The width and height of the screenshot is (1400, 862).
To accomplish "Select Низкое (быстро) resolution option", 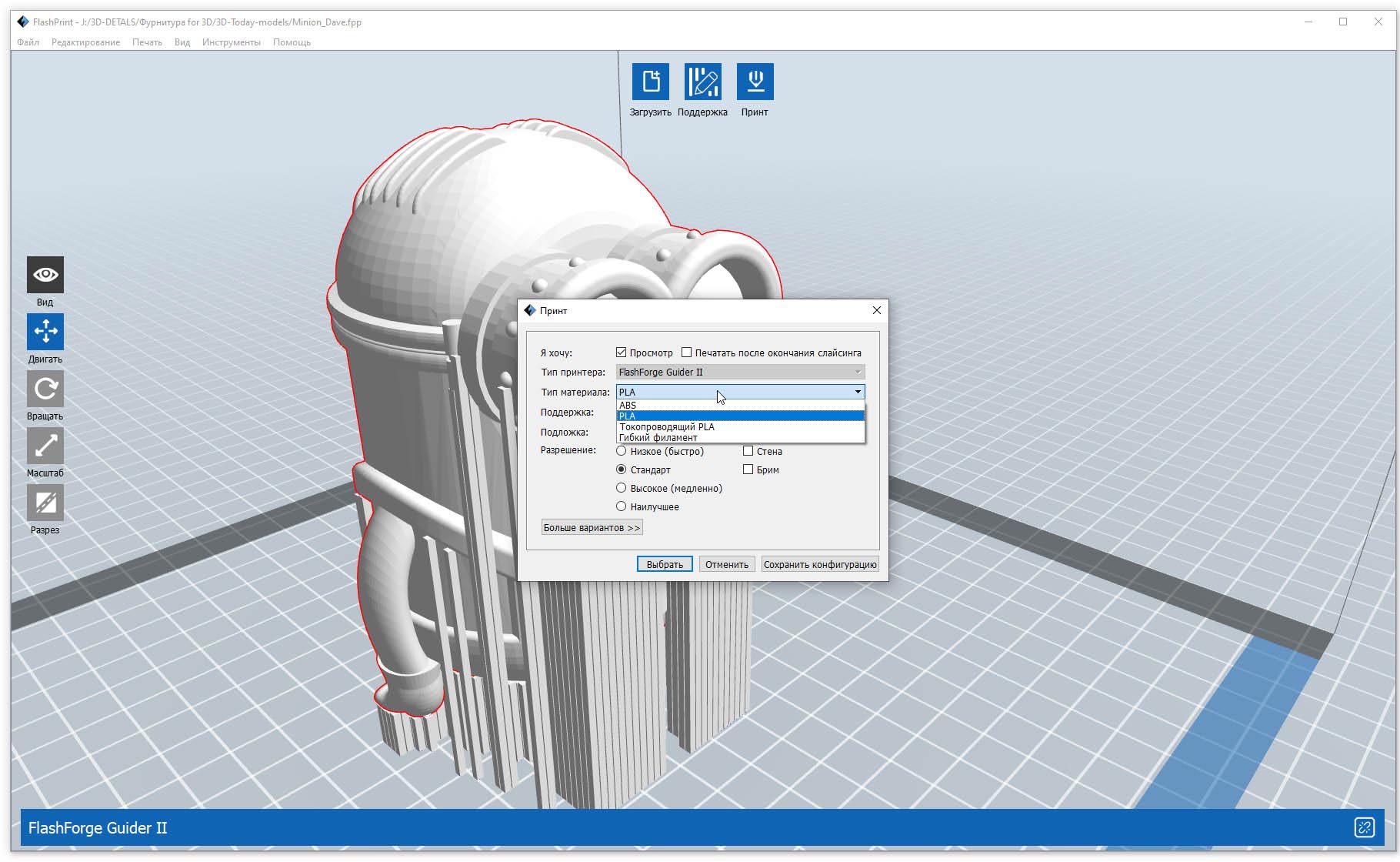I will coord(622,451).
